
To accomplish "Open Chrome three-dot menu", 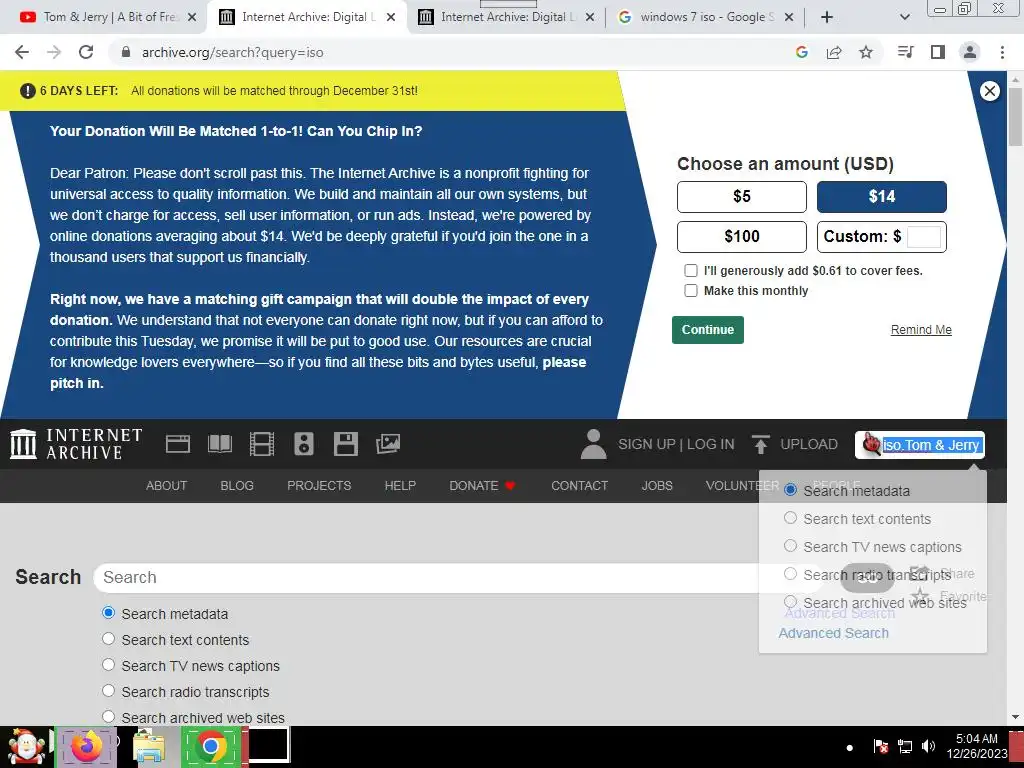I will (x=1002, y=52).
